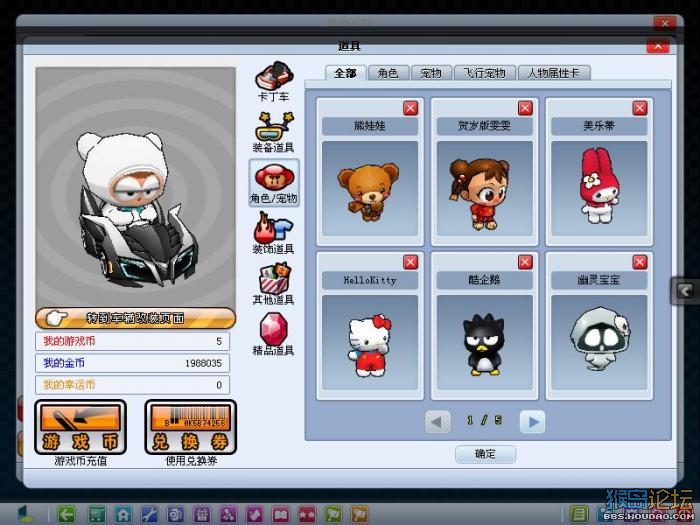Click green flag icon in bottom bar
The width and height of the screenshot is (700, 525).
pyautogui.click(x=333, y=515)
